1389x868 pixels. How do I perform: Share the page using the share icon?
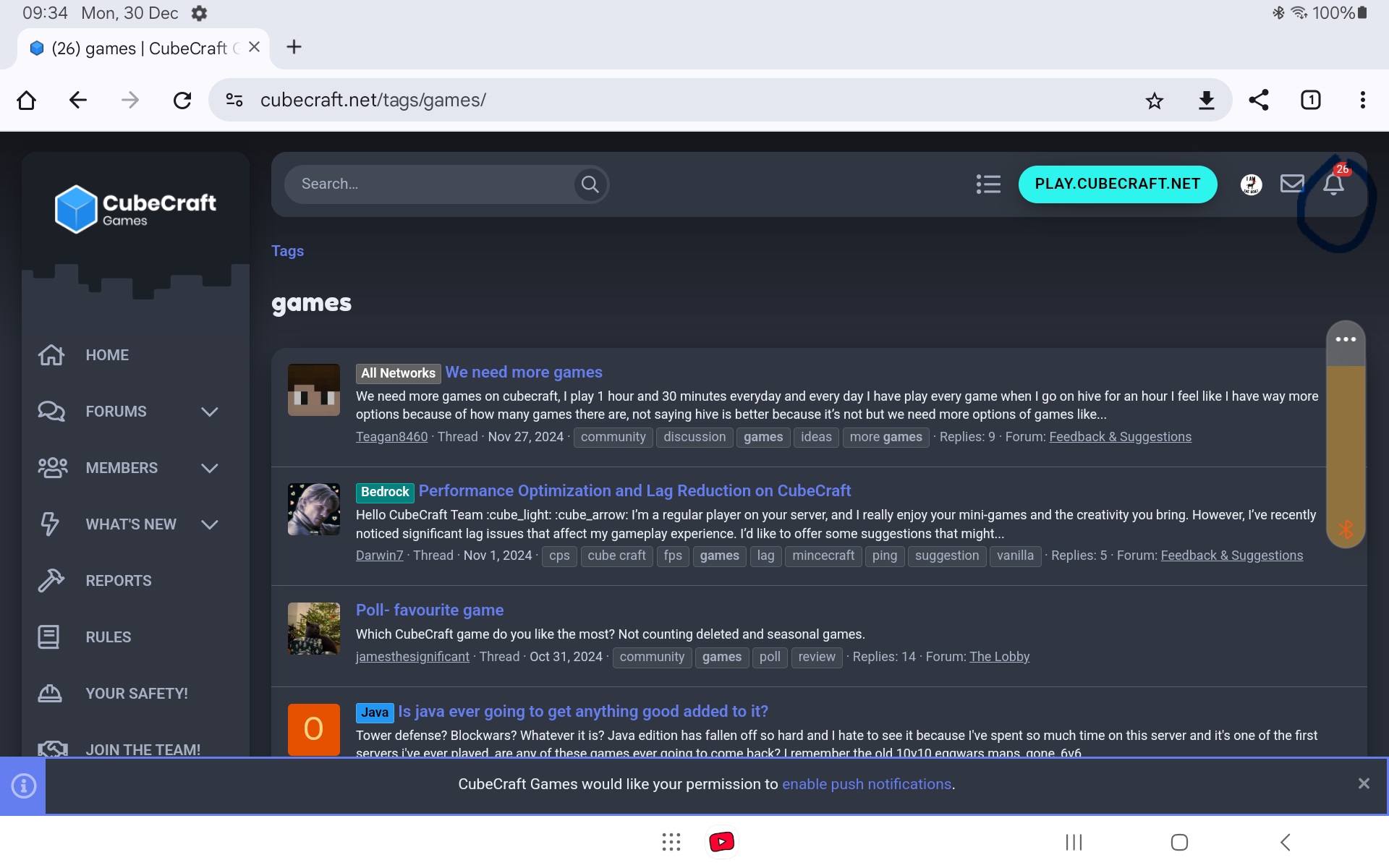[x=1259, y=100]
